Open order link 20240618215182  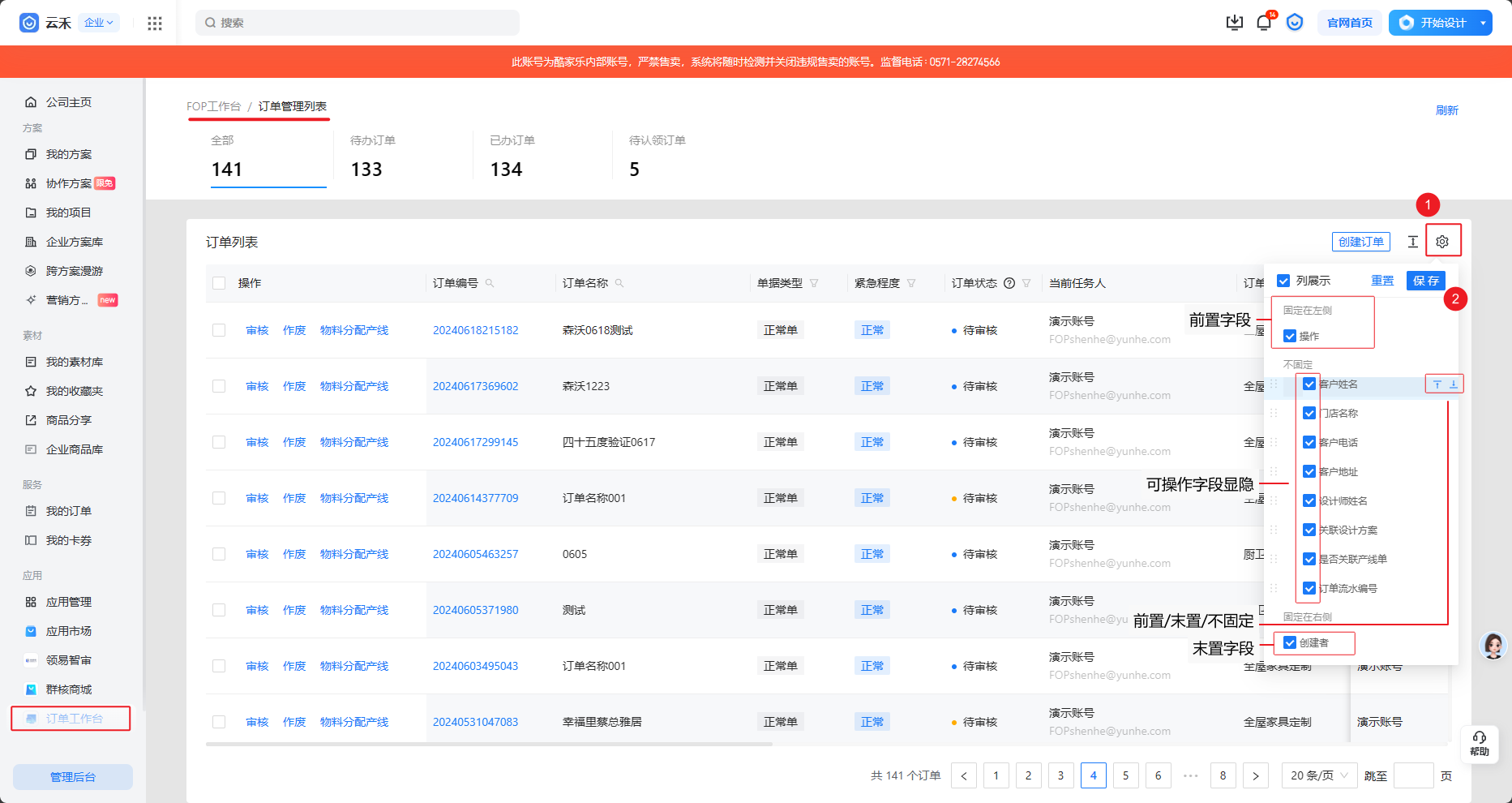[x=475, y=330]
